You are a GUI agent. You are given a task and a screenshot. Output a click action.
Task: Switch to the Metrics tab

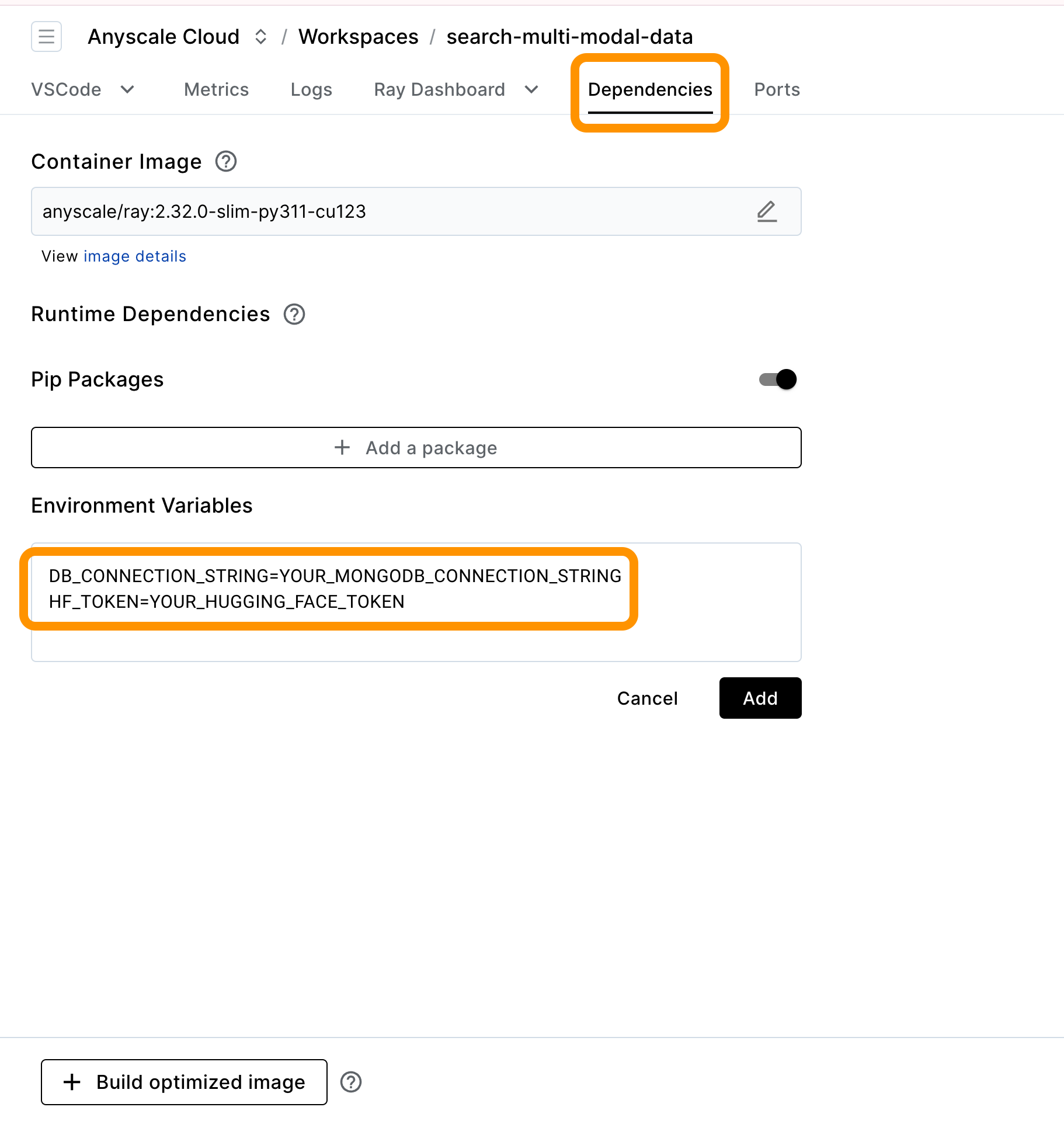(x=216, y=89)
